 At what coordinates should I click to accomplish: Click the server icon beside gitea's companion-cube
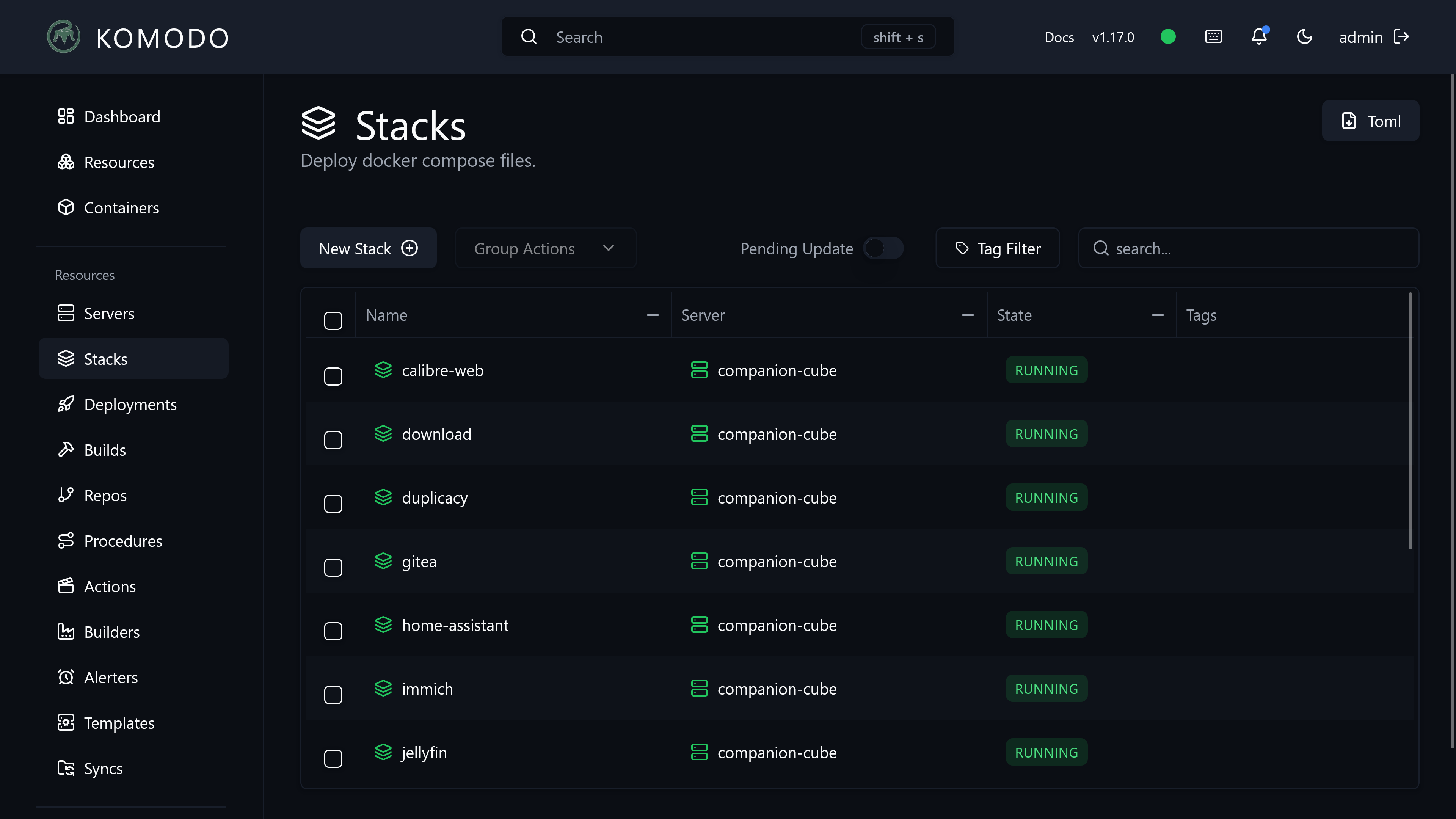[x=699, y=561]
